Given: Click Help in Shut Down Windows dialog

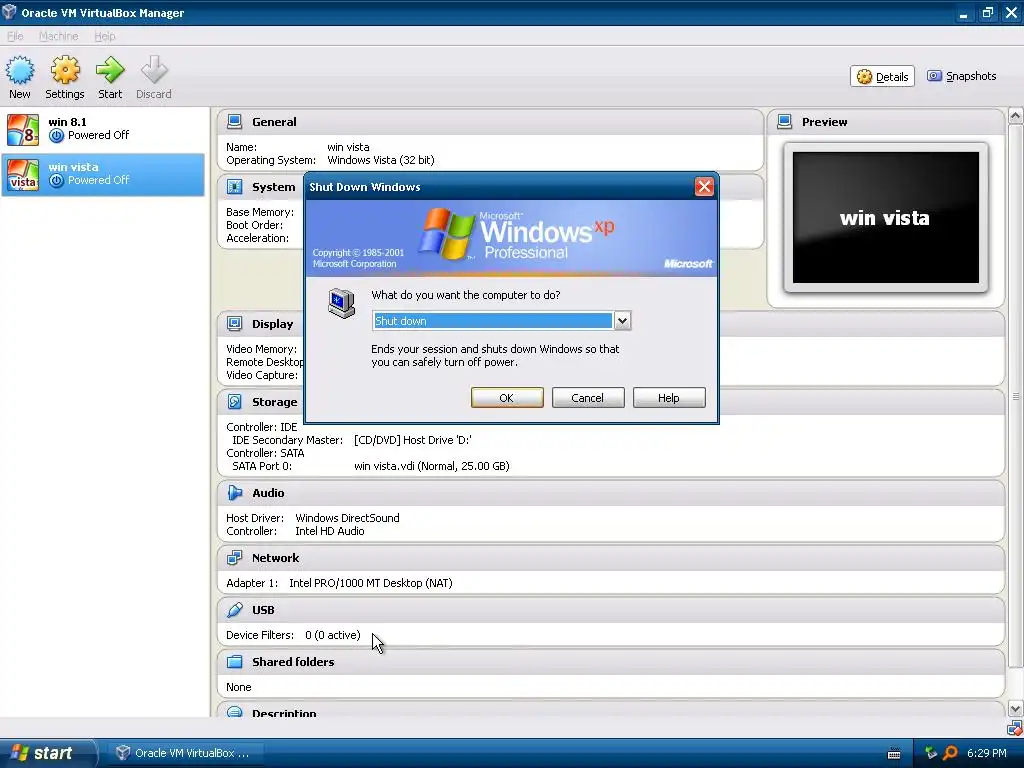Looking at the screenshot, I should (669, 398).
